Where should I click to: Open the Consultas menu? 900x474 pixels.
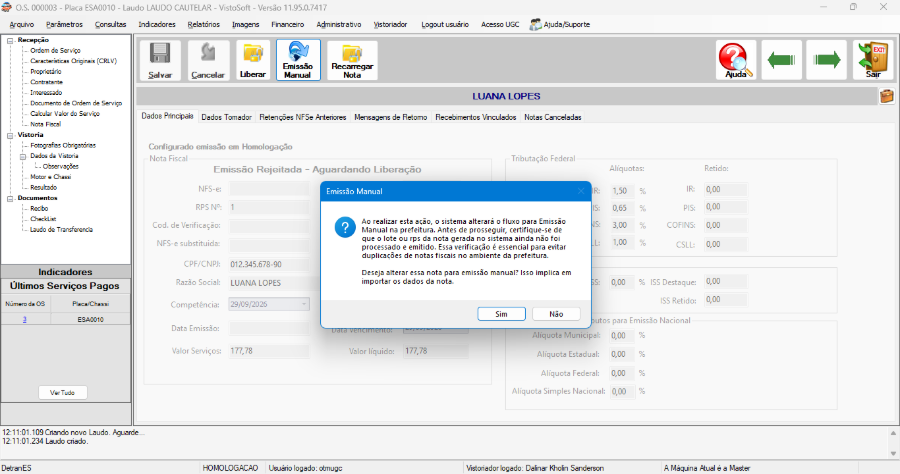click(110, 25)
